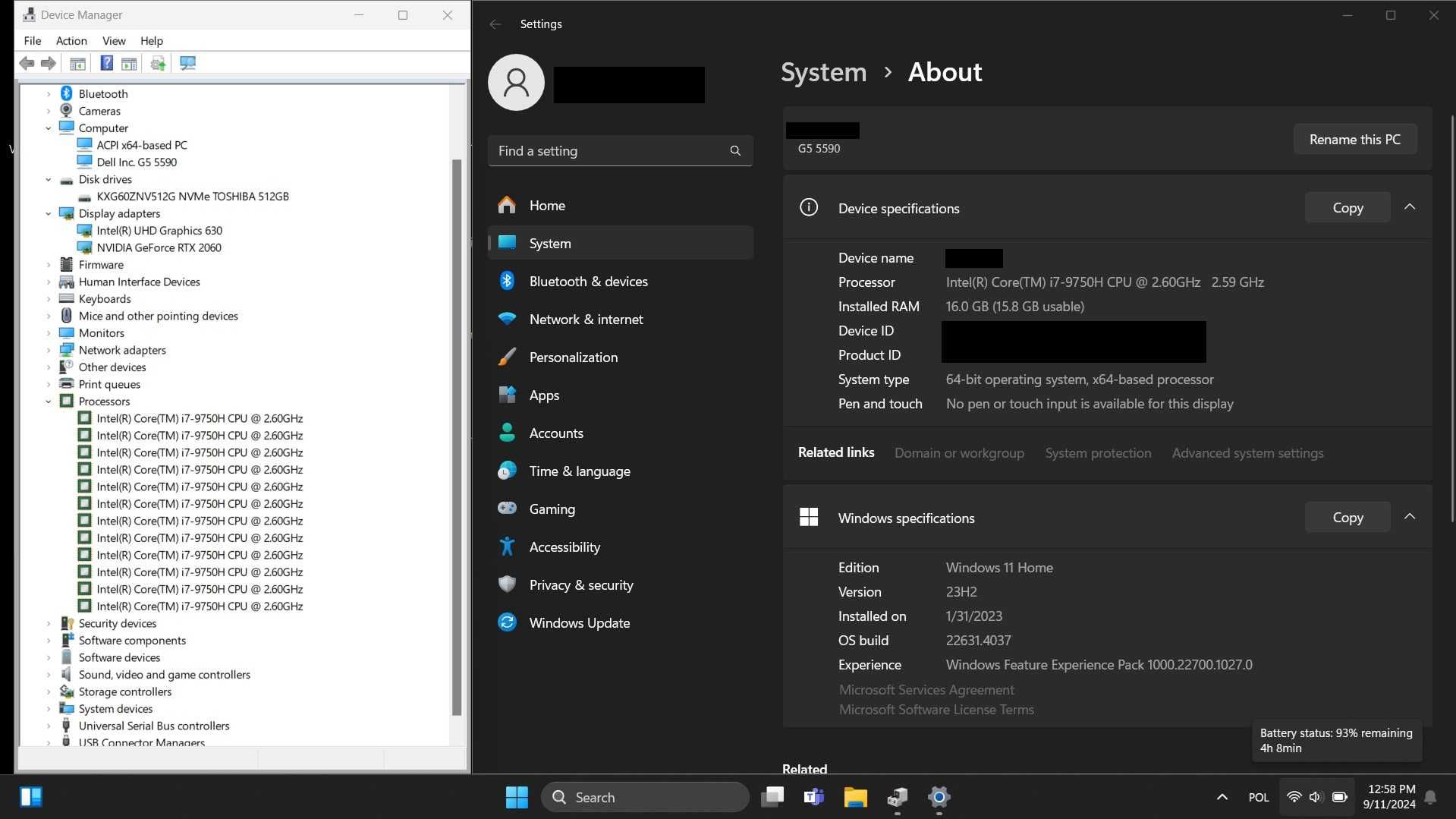Click the Print queues category icon
The image size is (1456, 819).
(67, 384)
